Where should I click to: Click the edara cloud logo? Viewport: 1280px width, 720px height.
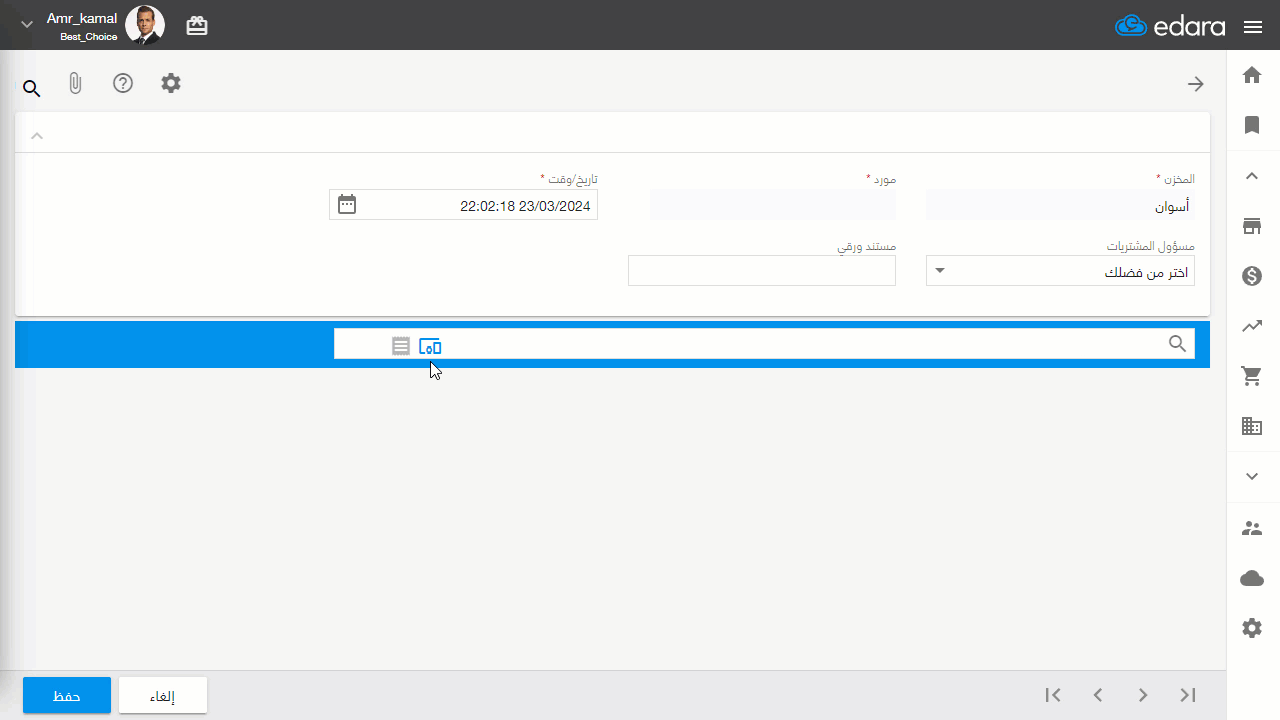(1170, 26)
